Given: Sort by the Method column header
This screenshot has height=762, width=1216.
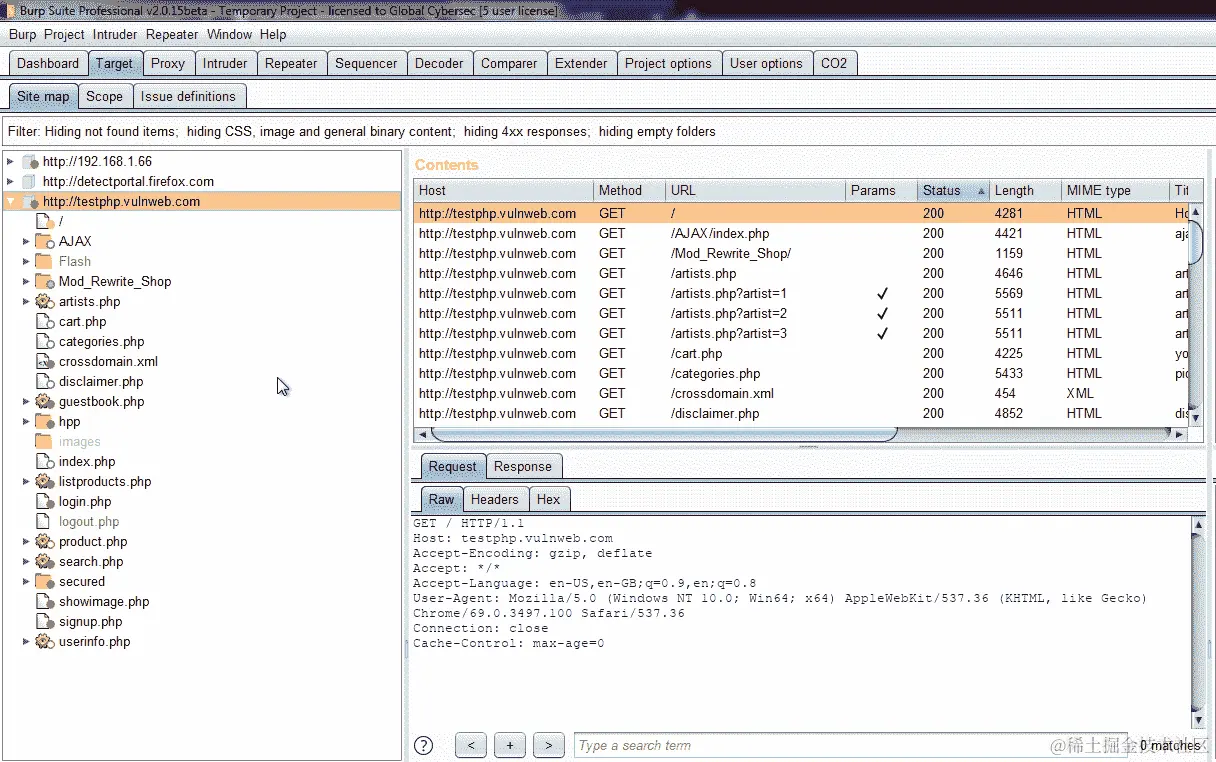Looking at the screenshot, I should click(x=629, y=190).
